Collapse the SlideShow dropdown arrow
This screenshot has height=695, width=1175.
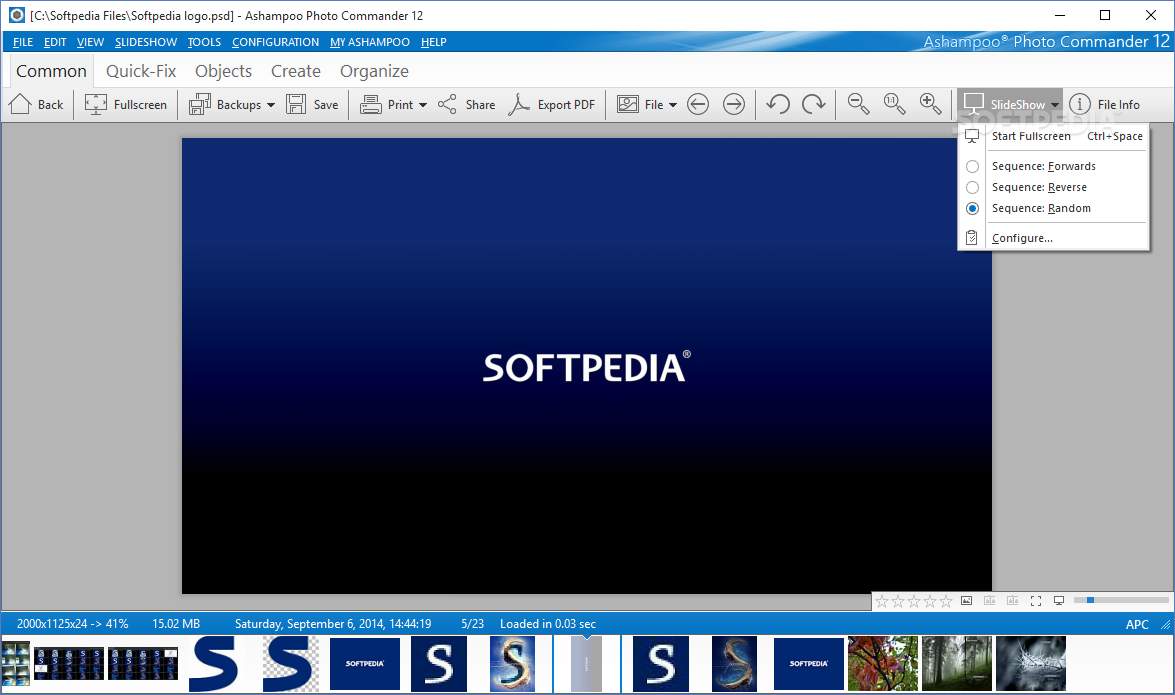point(1054,105)
